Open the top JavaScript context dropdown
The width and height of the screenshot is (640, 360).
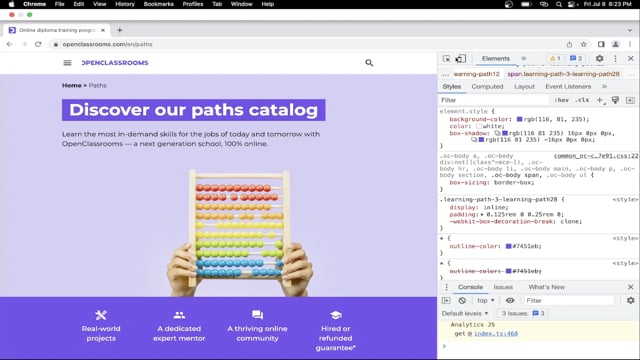tap(486, 300)
